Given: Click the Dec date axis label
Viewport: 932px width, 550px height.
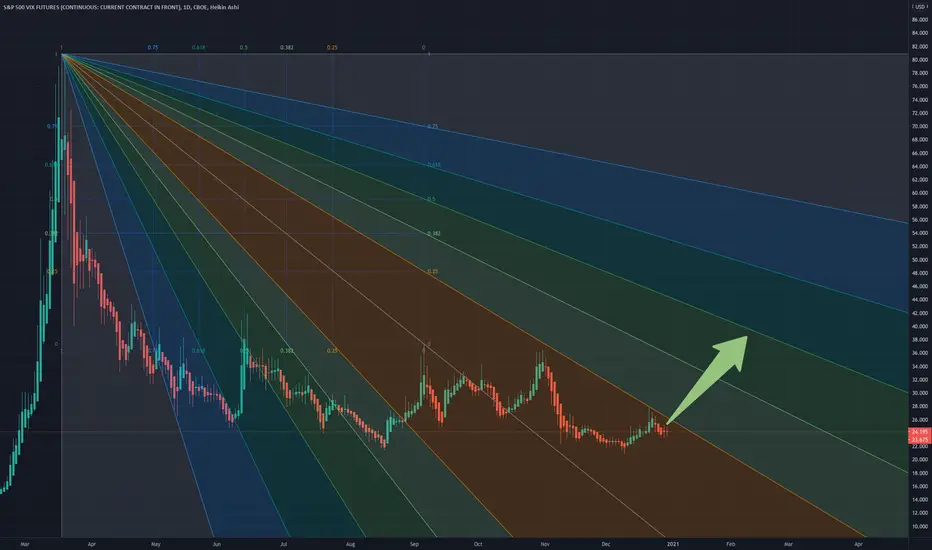Looking at the screenshot, I should (x=606, y=544).
